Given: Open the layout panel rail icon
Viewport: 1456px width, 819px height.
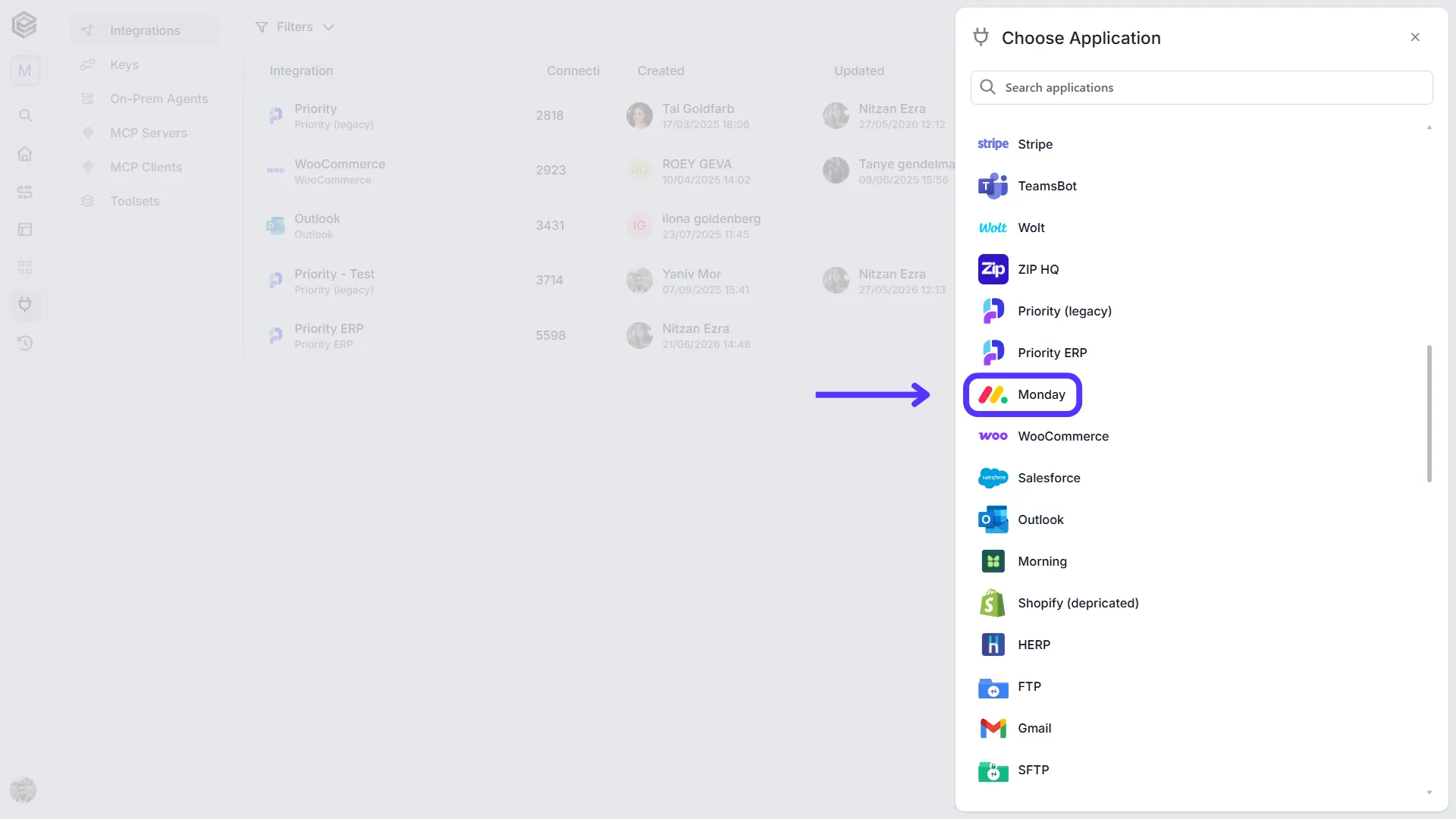Looking at the screenshot, I should (x=25, y=229).
